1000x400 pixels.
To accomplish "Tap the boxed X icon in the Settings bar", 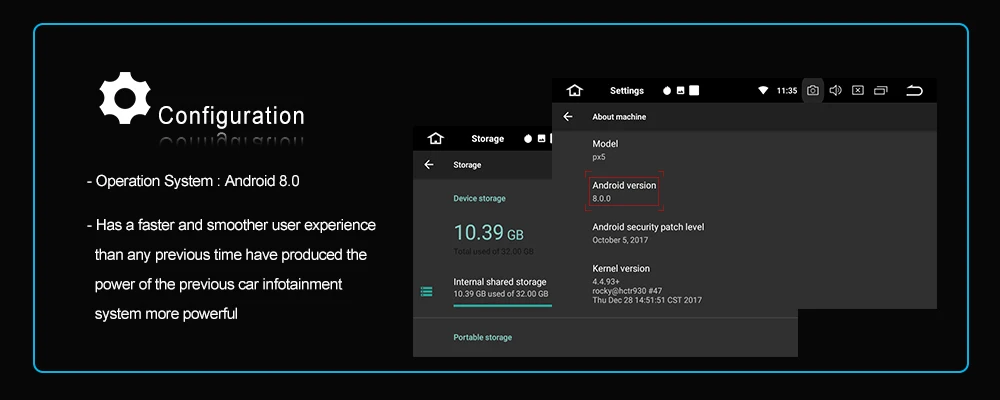I will tap(858, 91).
